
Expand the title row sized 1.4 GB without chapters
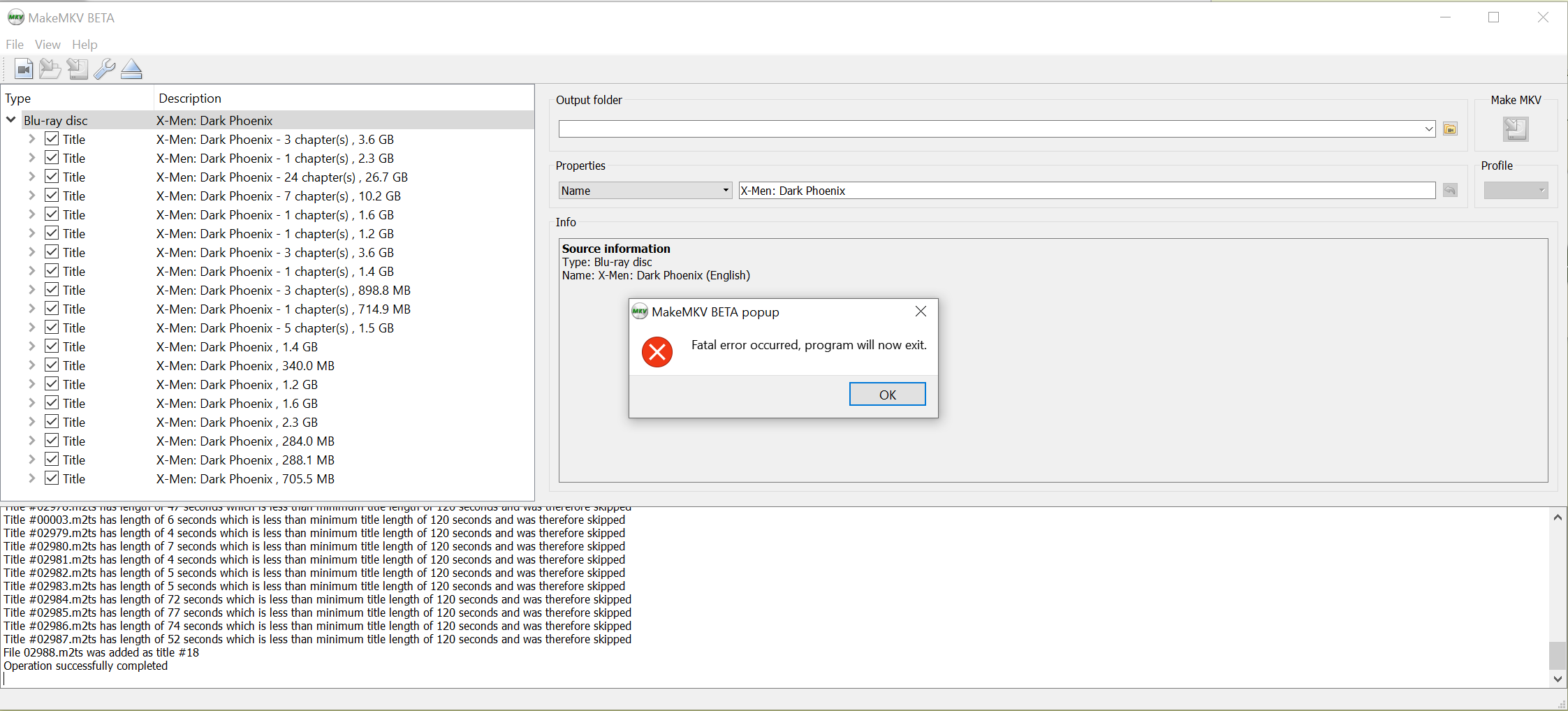[31, 346]
